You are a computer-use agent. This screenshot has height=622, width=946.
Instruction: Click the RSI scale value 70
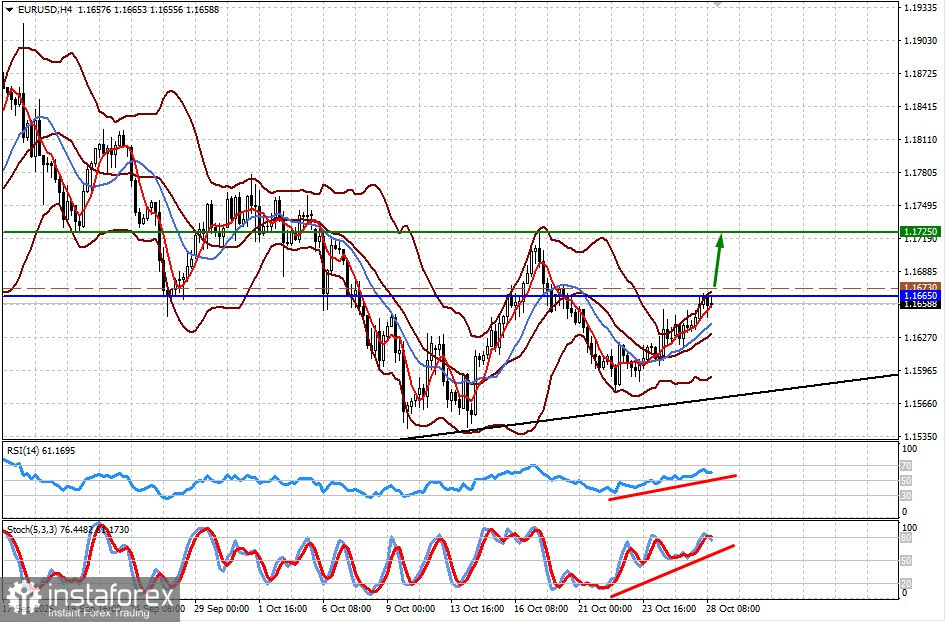pyautogui.click(x=906, y=466)
